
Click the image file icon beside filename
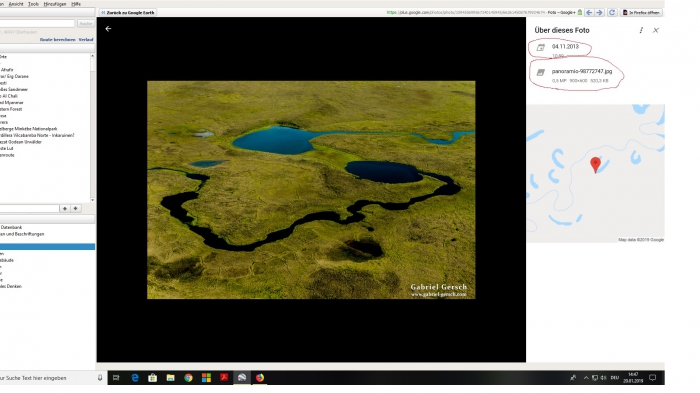541,72
